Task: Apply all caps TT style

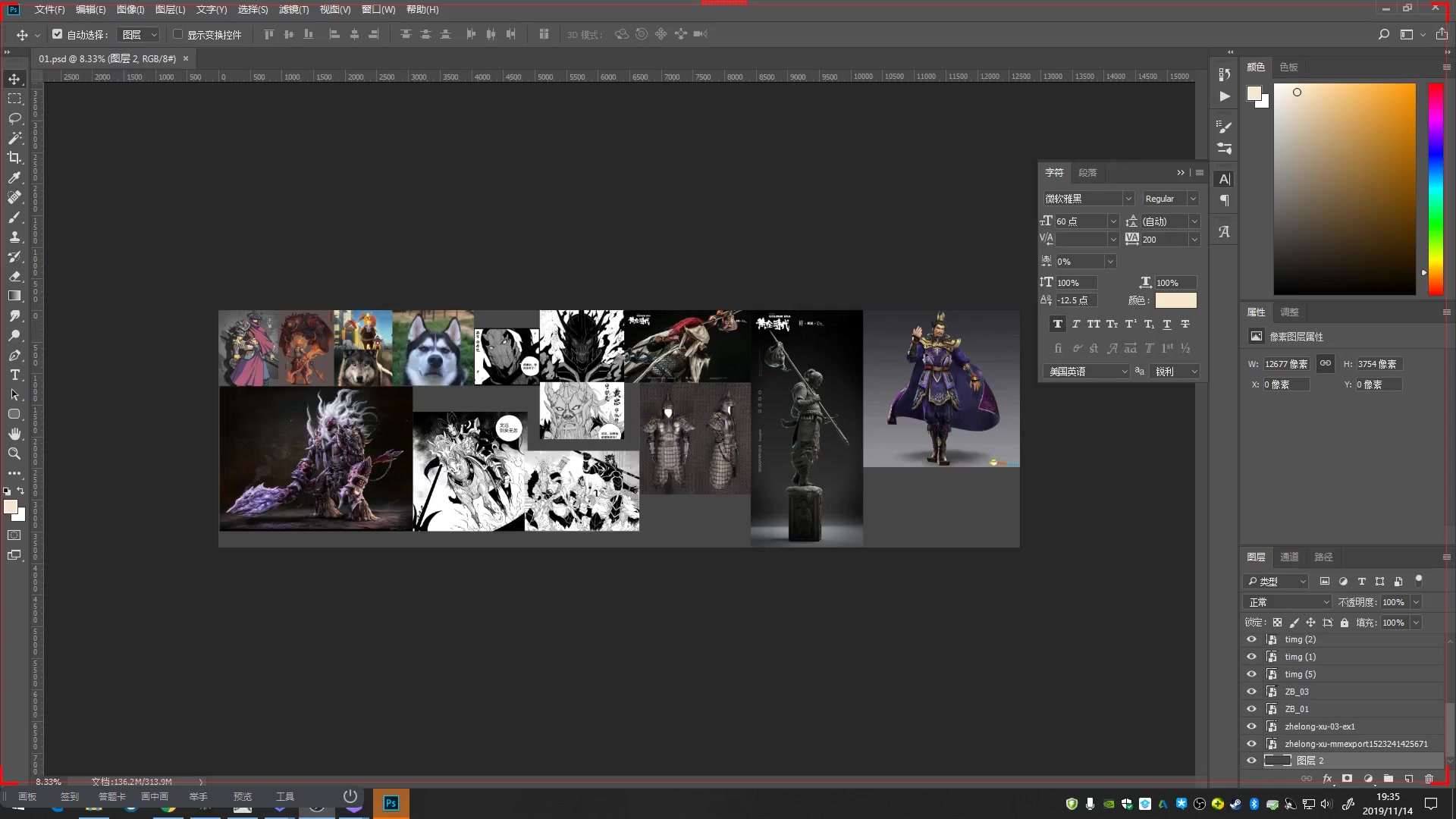Action: (1094, 324)
